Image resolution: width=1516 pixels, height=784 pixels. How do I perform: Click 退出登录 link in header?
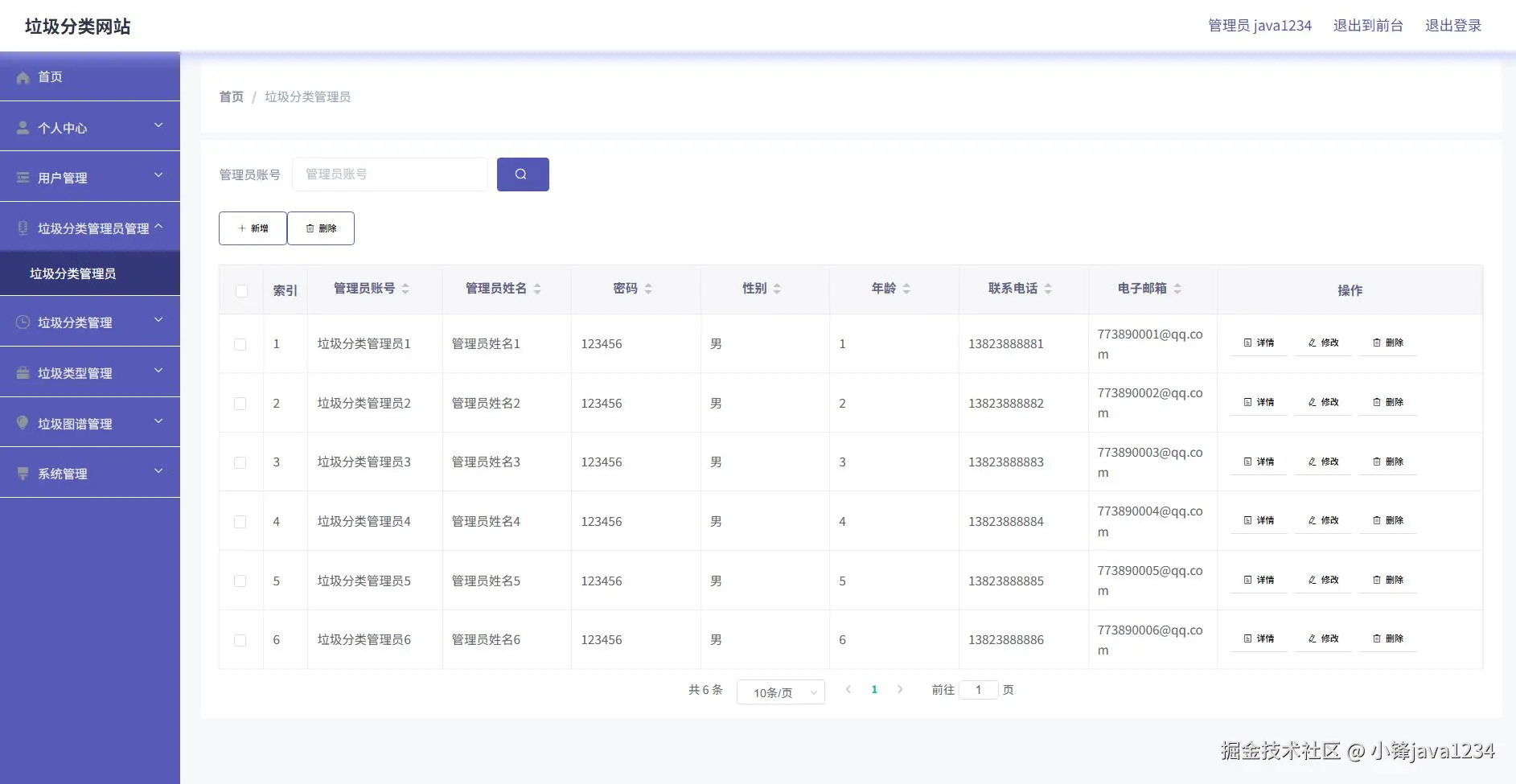1453,26
